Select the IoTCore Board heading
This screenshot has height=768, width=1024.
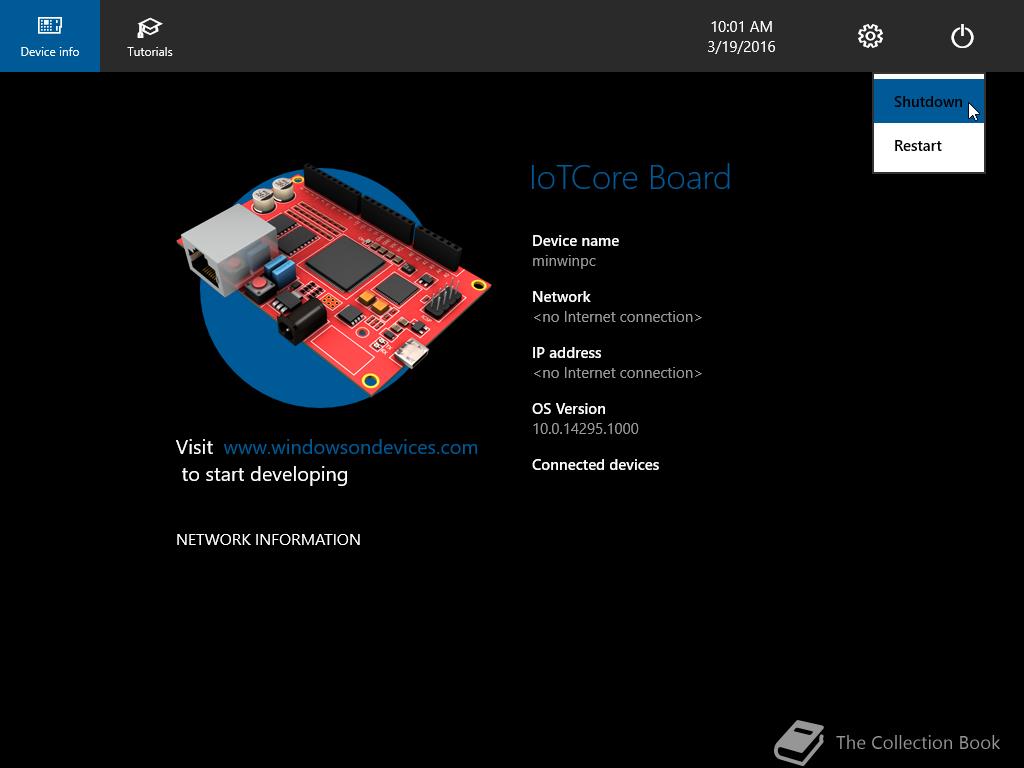tap(630, 178)
